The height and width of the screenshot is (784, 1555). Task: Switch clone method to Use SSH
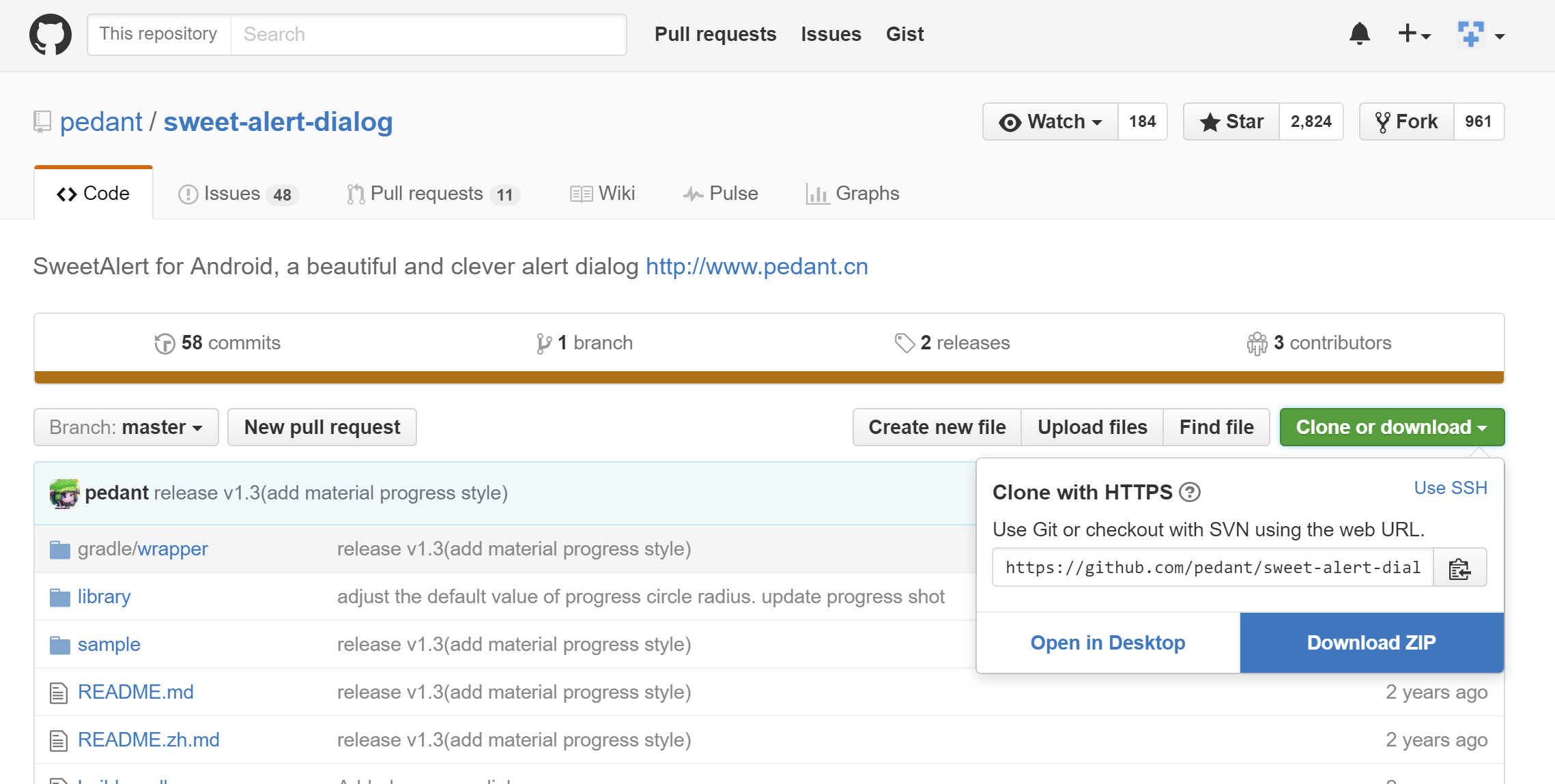point(1450,489)
